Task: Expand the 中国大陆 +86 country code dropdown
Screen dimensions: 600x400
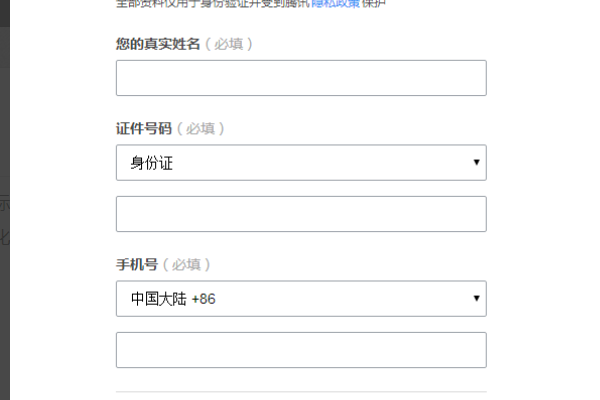Action: click(300, 298)
